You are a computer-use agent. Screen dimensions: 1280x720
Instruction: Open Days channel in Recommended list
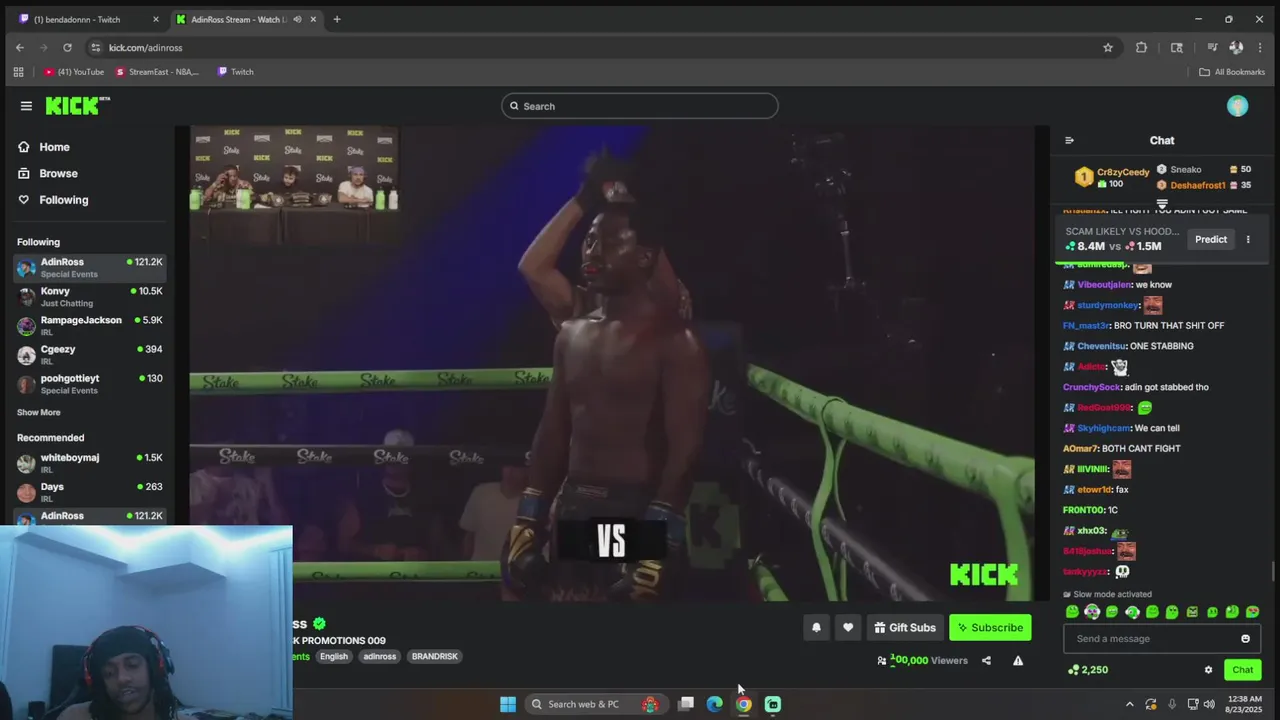click(x=90, y=492)
